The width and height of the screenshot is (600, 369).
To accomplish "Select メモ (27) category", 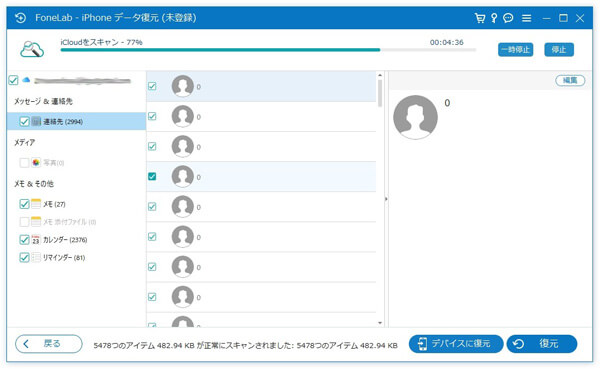I will 54,204.
